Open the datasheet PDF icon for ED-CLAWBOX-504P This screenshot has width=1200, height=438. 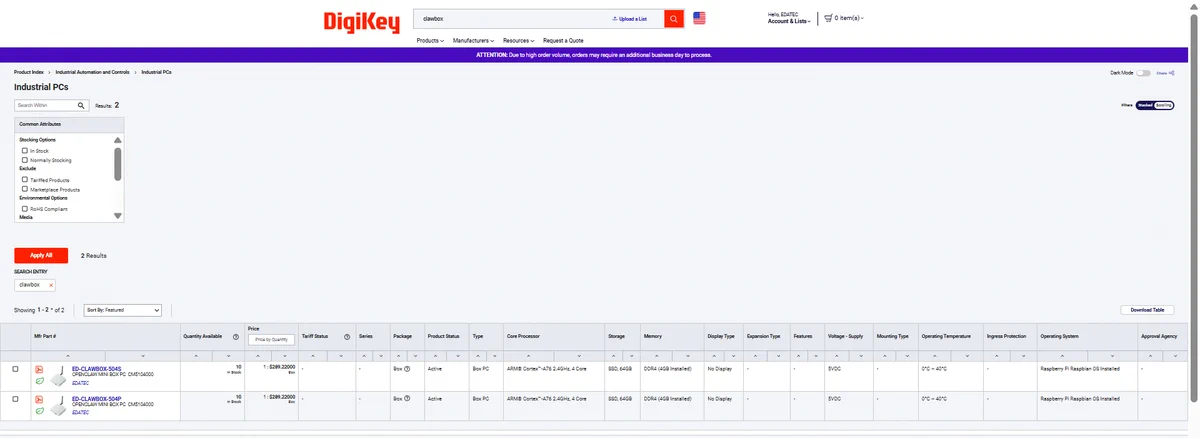(40, 399)
